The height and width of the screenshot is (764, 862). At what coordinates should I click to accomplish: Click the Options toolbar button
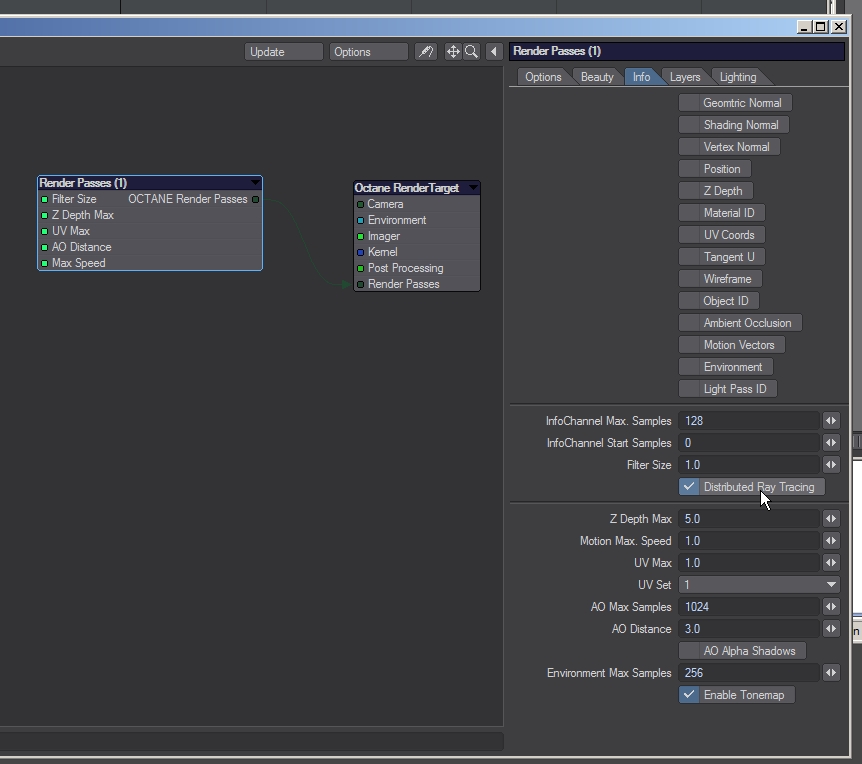[x=368, y=52]
